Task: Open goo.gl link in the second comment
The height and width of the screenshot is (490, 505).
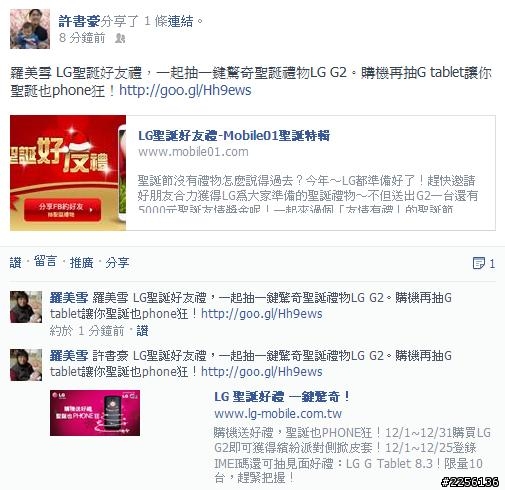Action: click(262, 372)
